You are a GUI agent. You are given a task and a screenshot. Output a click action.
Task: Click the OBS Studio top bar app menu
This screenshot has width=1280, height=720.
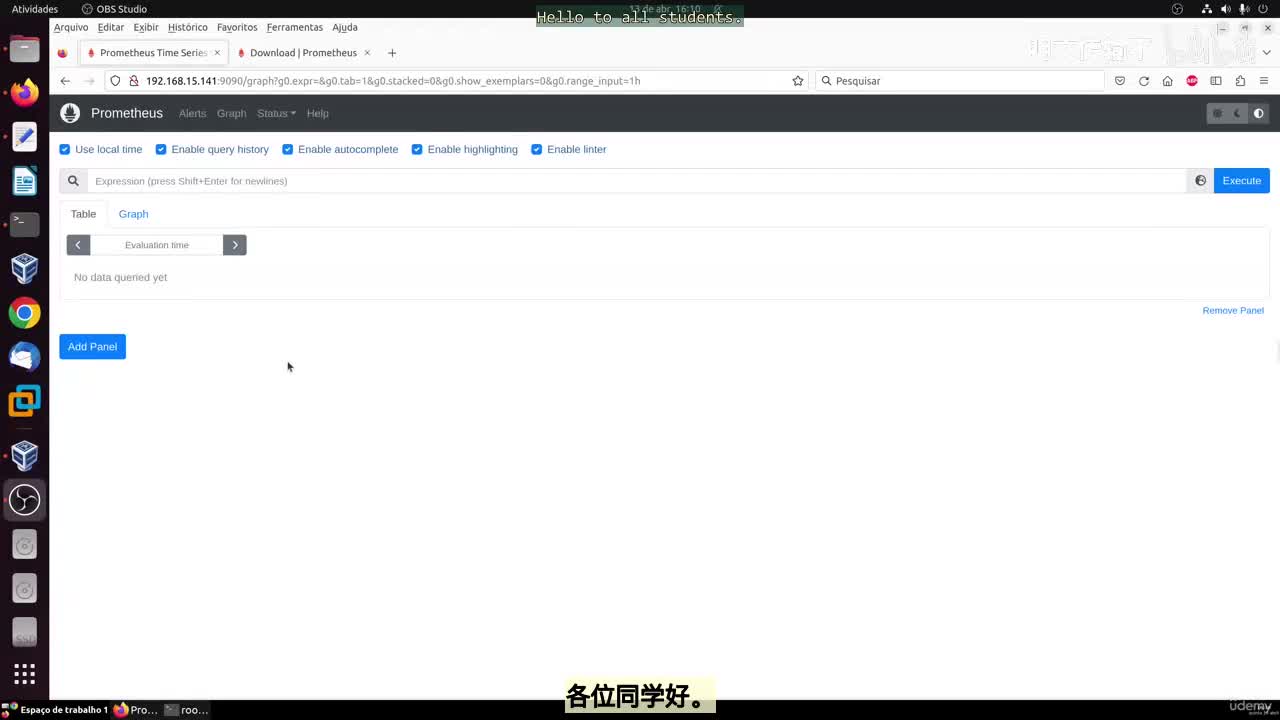tap(114, 9)
